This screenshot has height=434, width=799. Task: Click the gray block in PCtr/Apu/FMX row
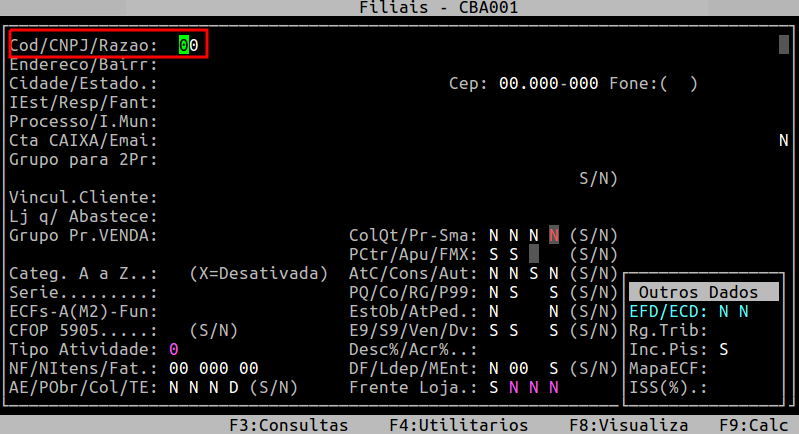(x=534, y=254)
